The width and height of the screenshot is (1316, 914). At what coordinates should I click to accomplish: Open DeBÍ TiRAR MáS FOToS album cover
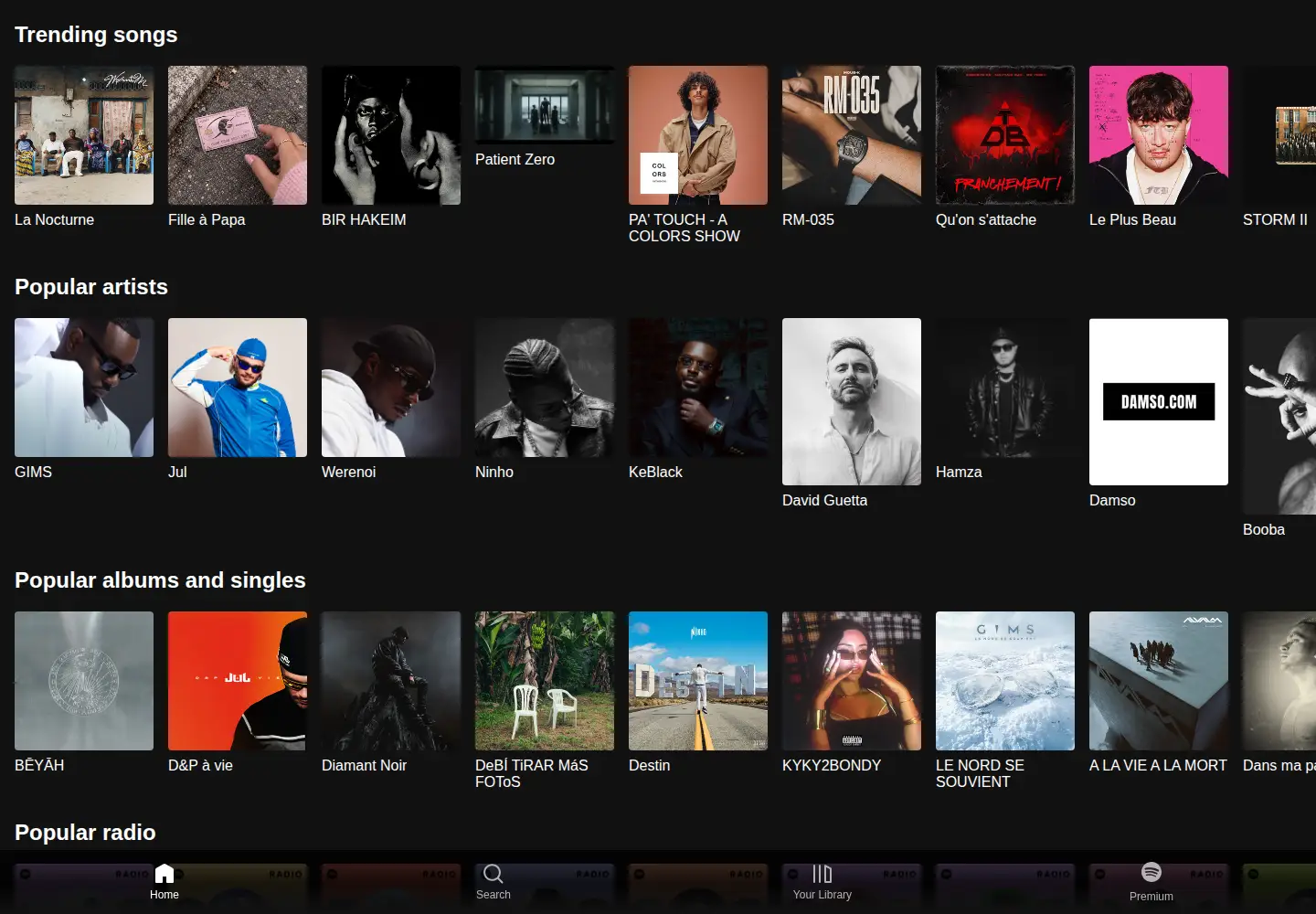coord(545,681)
